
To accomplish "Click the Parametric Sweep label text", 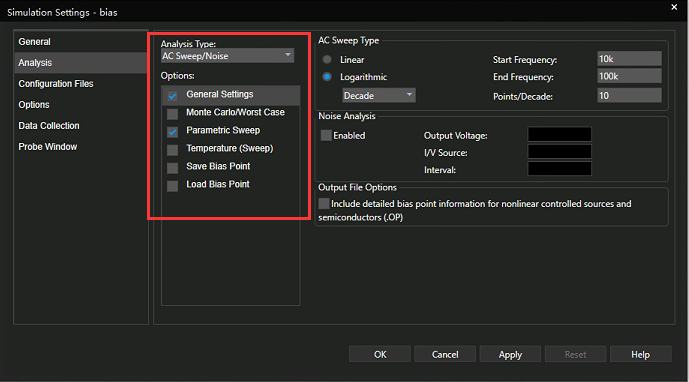I will pyautogui.click(x=223, y=131).
